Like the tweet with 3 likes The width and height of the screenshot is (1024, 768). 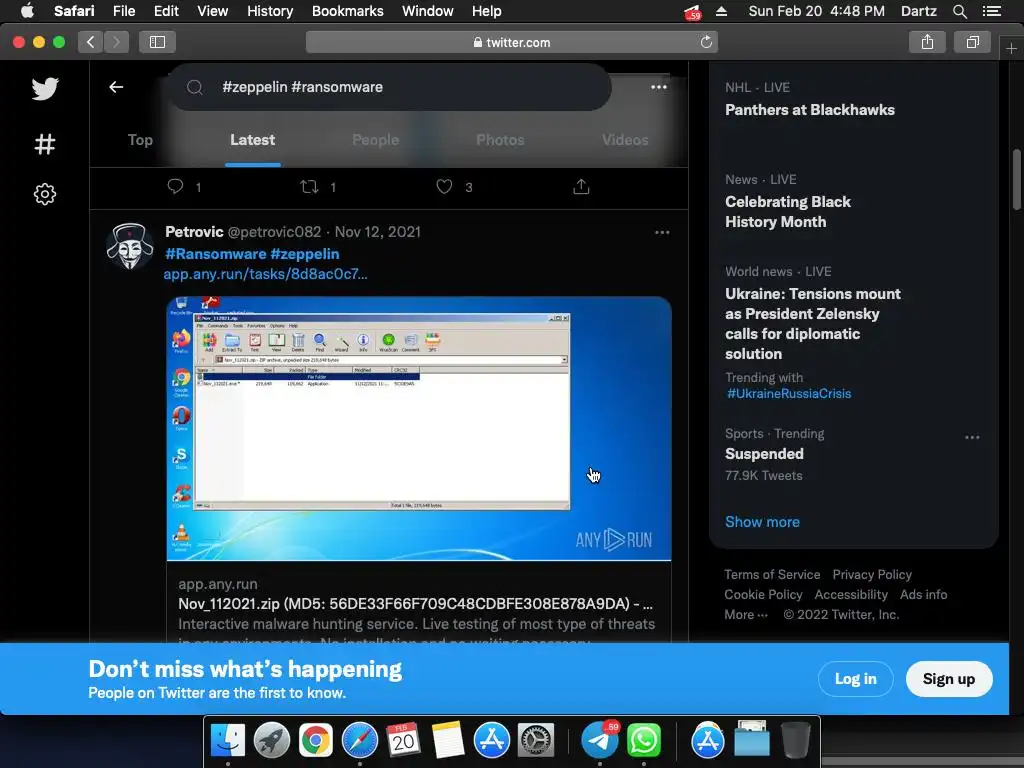[444, 187]
